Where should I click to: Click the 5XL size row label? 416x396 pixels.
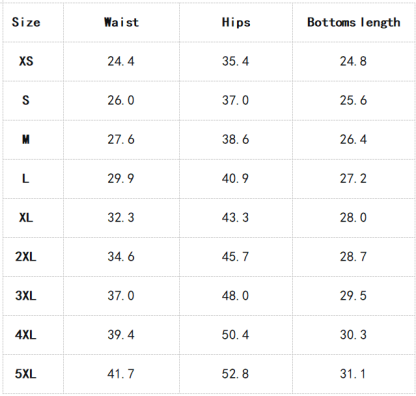(x=26, y=374)
